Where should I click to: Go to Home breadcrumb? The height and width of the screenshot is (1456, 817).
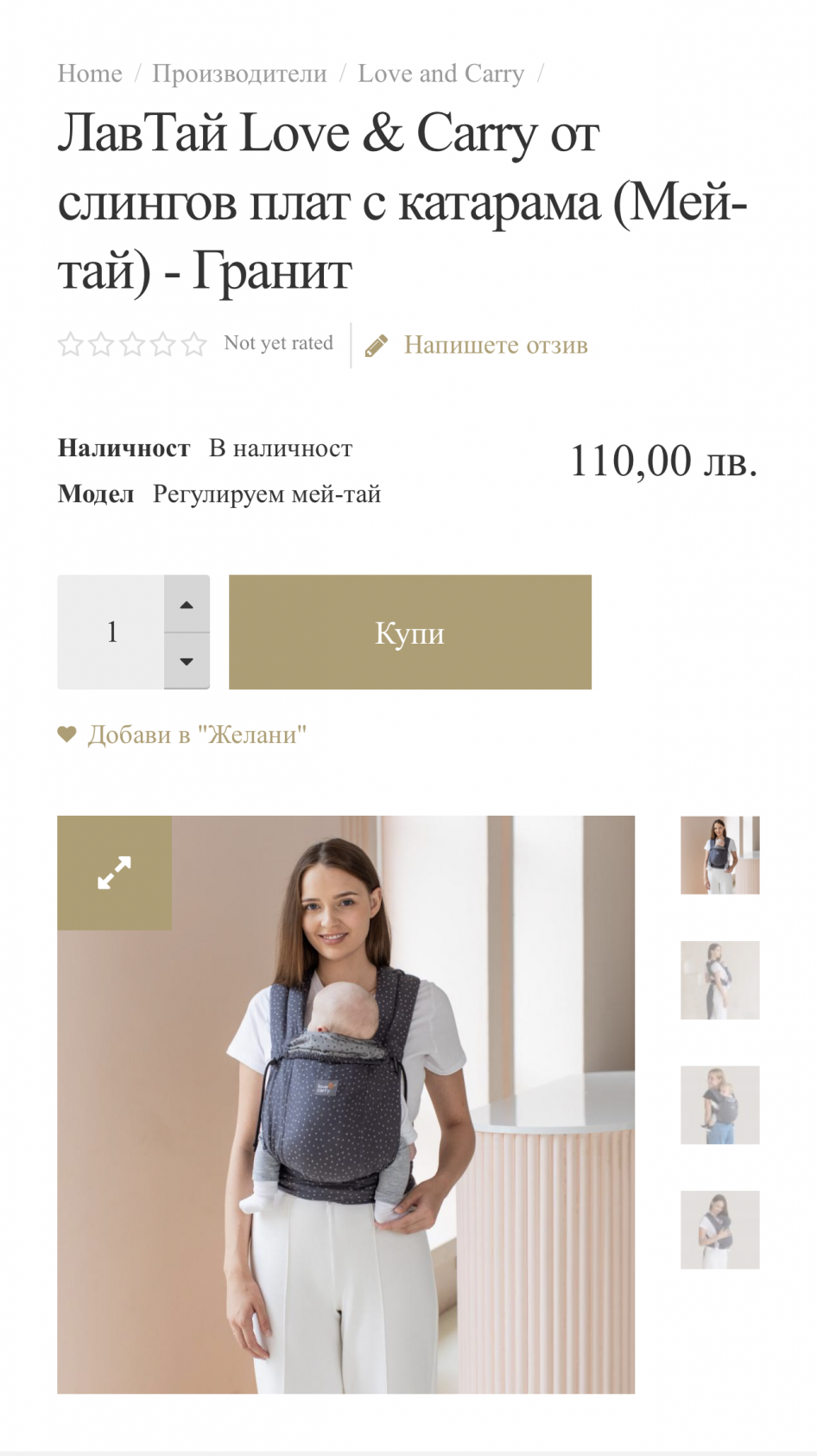90,73
